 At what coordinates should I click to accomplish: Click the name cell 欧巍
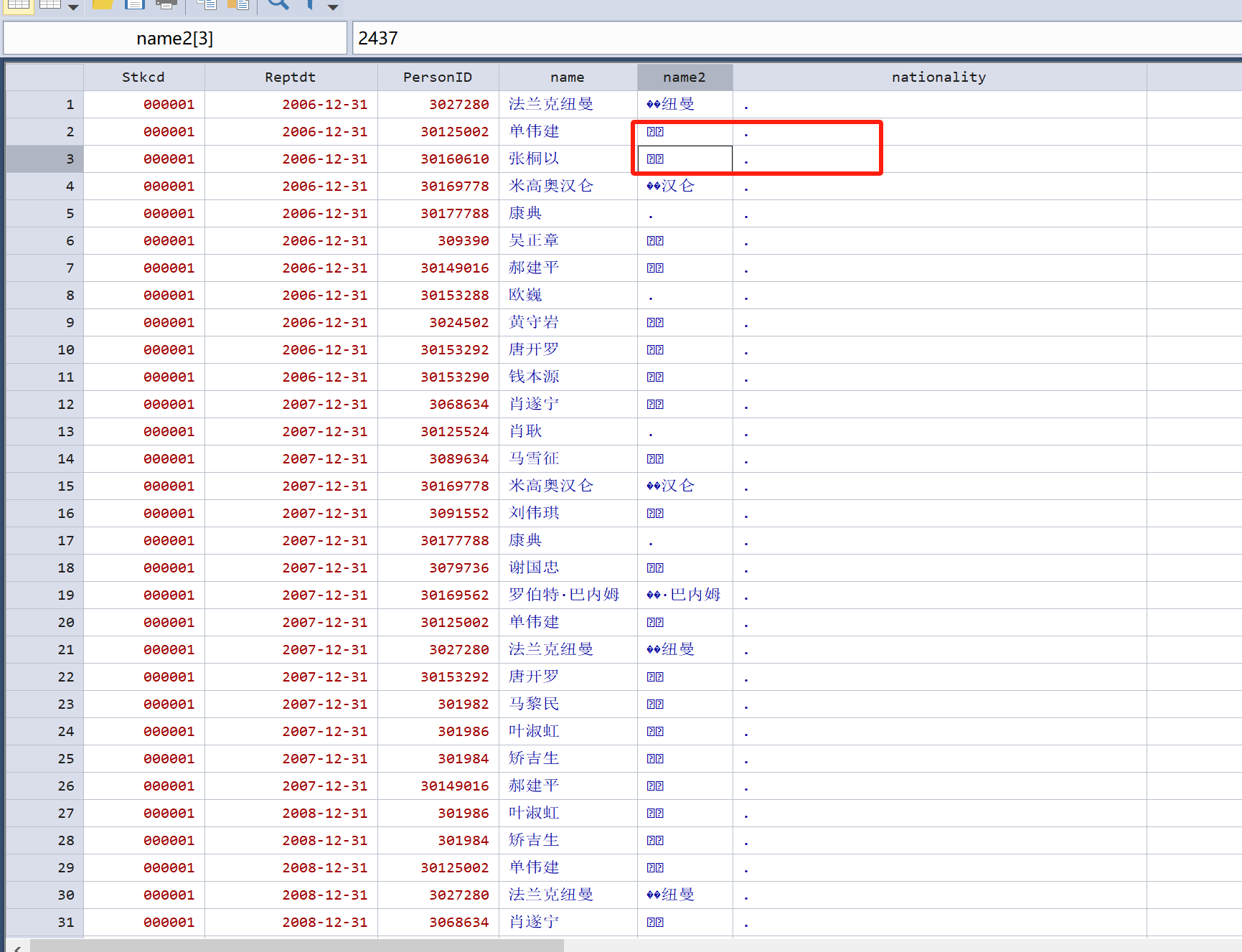pos(568,296)
